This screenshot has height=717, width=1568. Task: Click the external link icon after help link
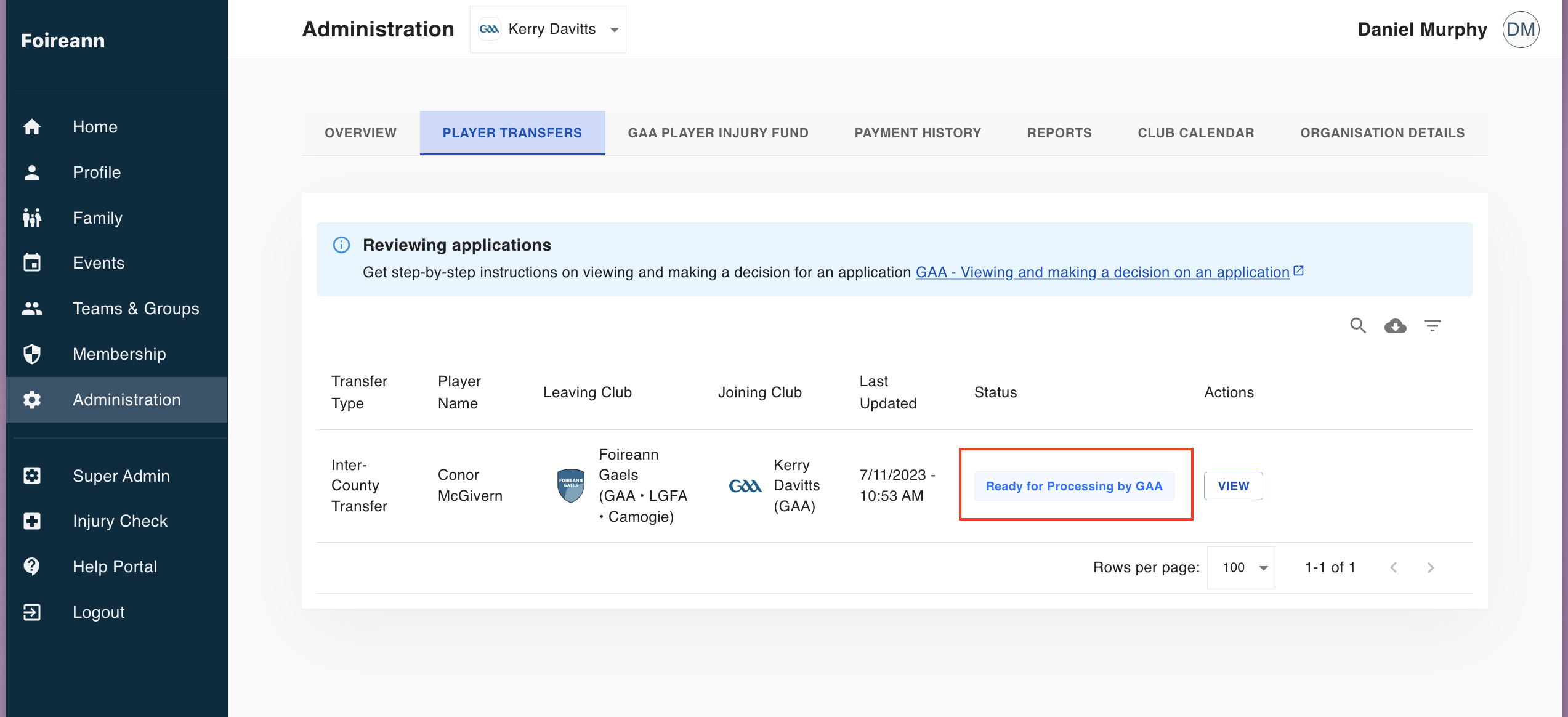[1298, 271]
